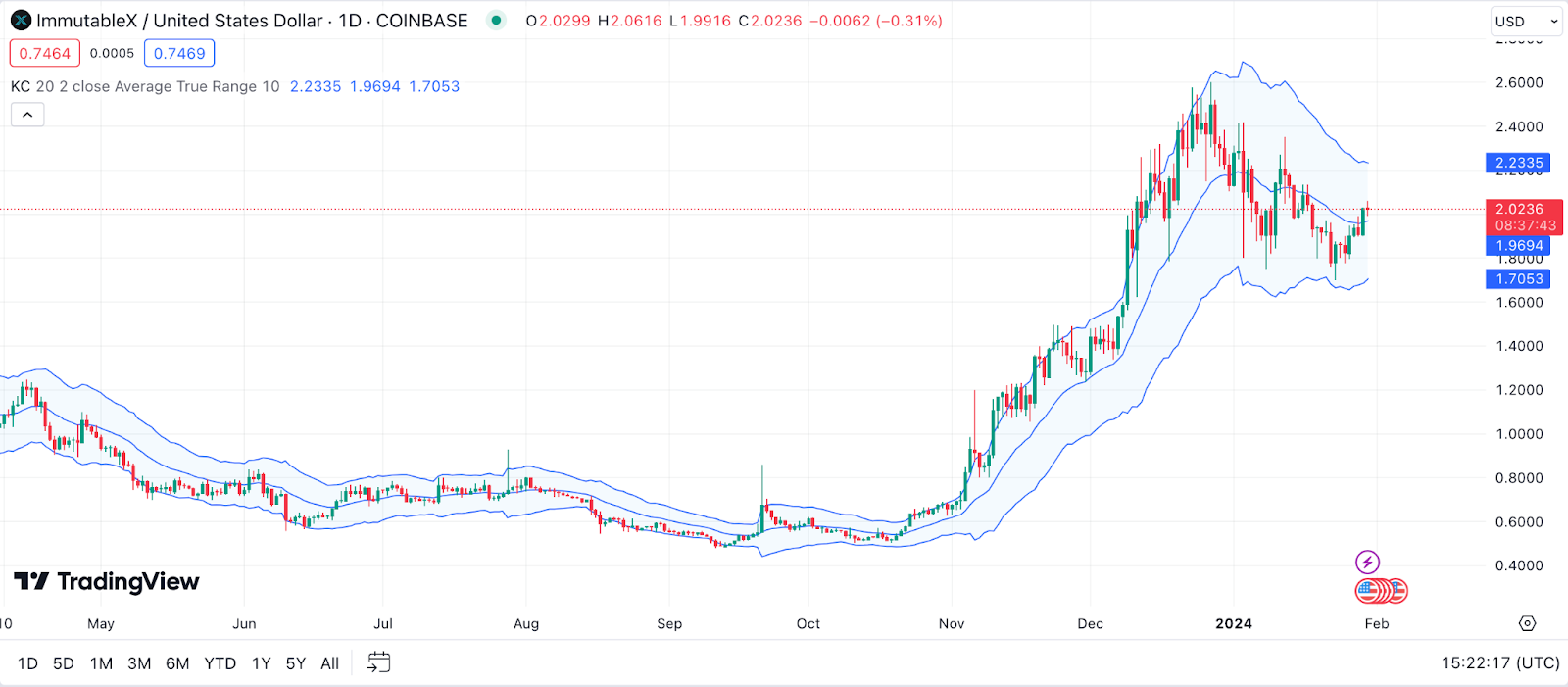Click the 0.4000 price axis label
Viewport: 1568px width, 687px height.
[x=1519, y=565]
